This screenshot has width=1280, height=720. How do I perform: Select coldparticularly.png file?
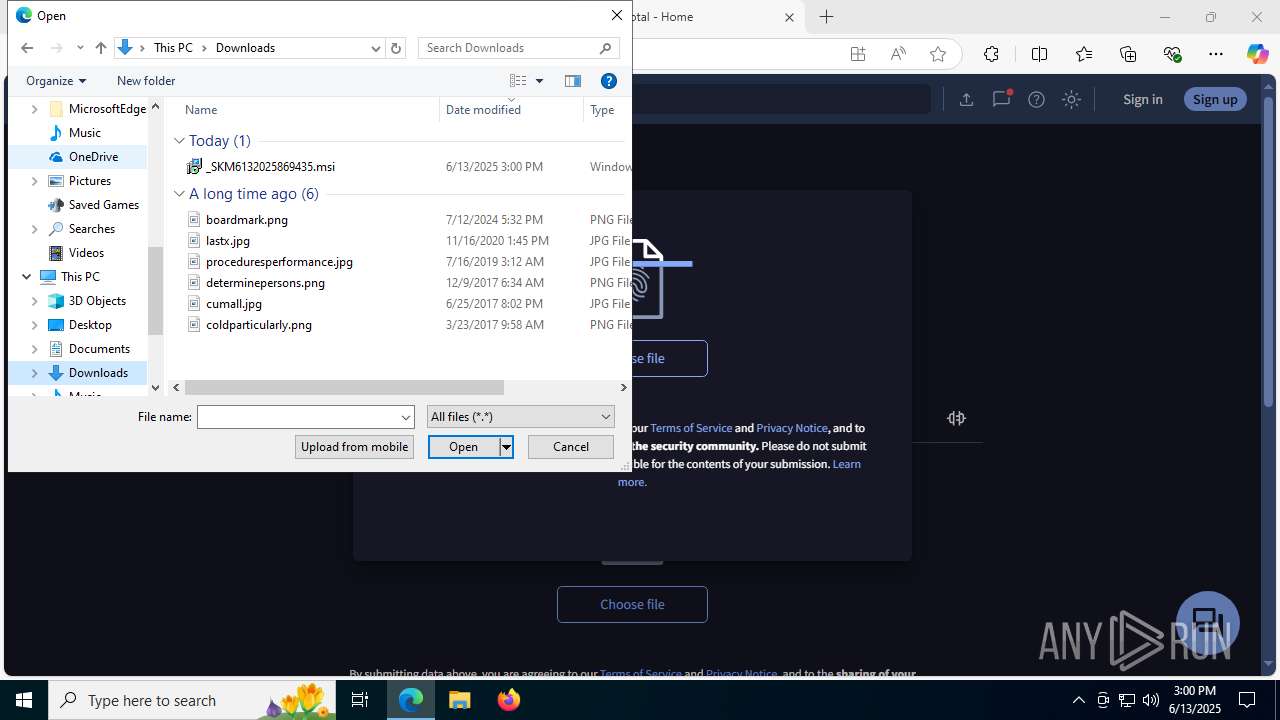pos(258,325)
